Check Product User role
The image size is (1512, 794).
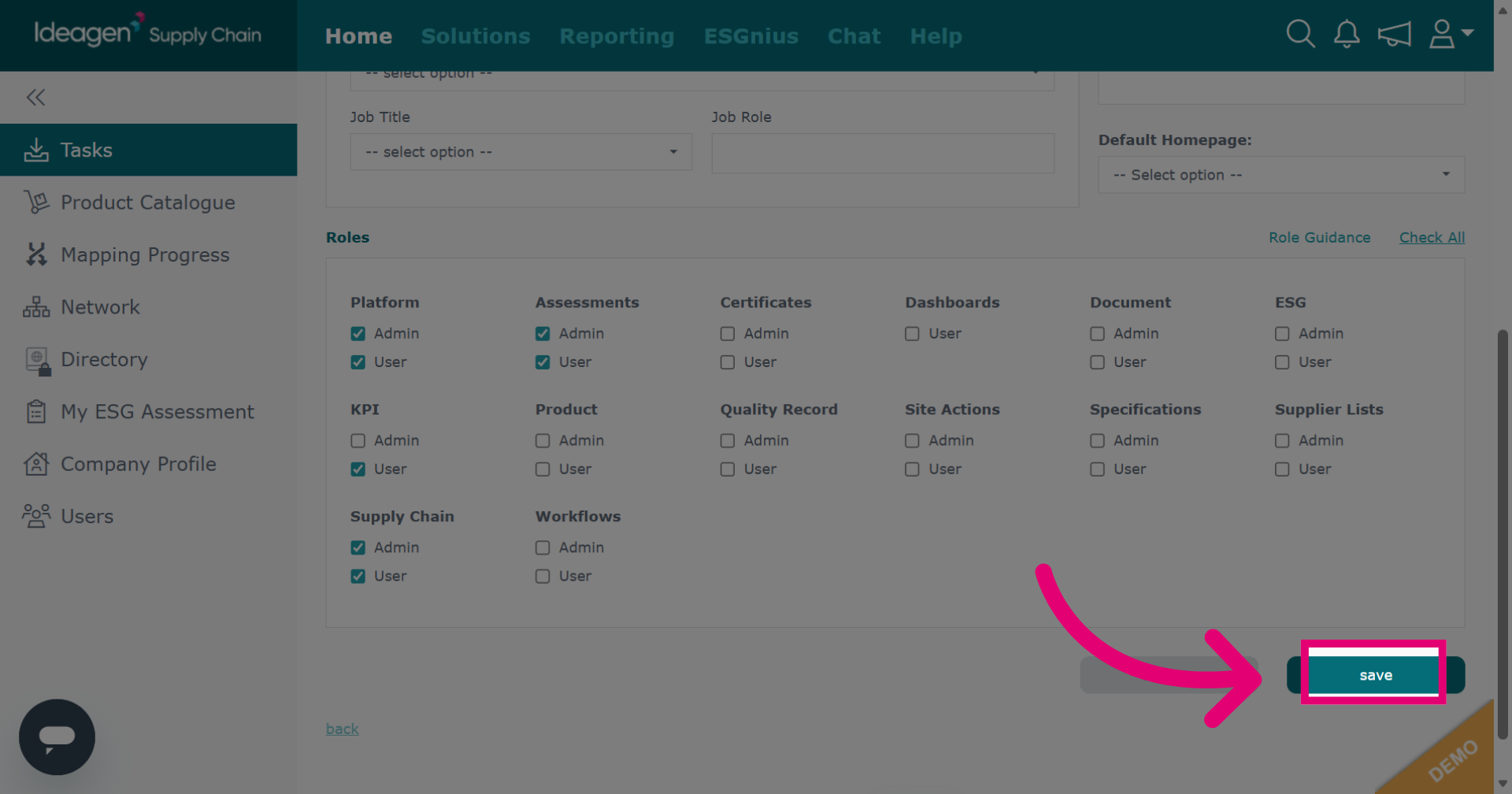point(543,469)
